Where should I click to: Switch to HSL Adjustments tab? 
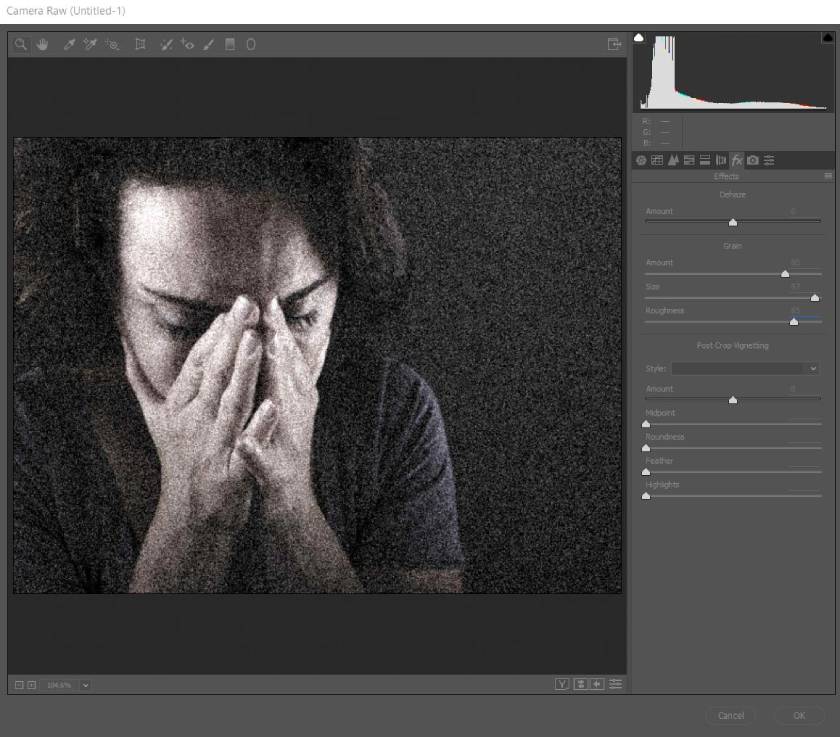pos(689,160)
